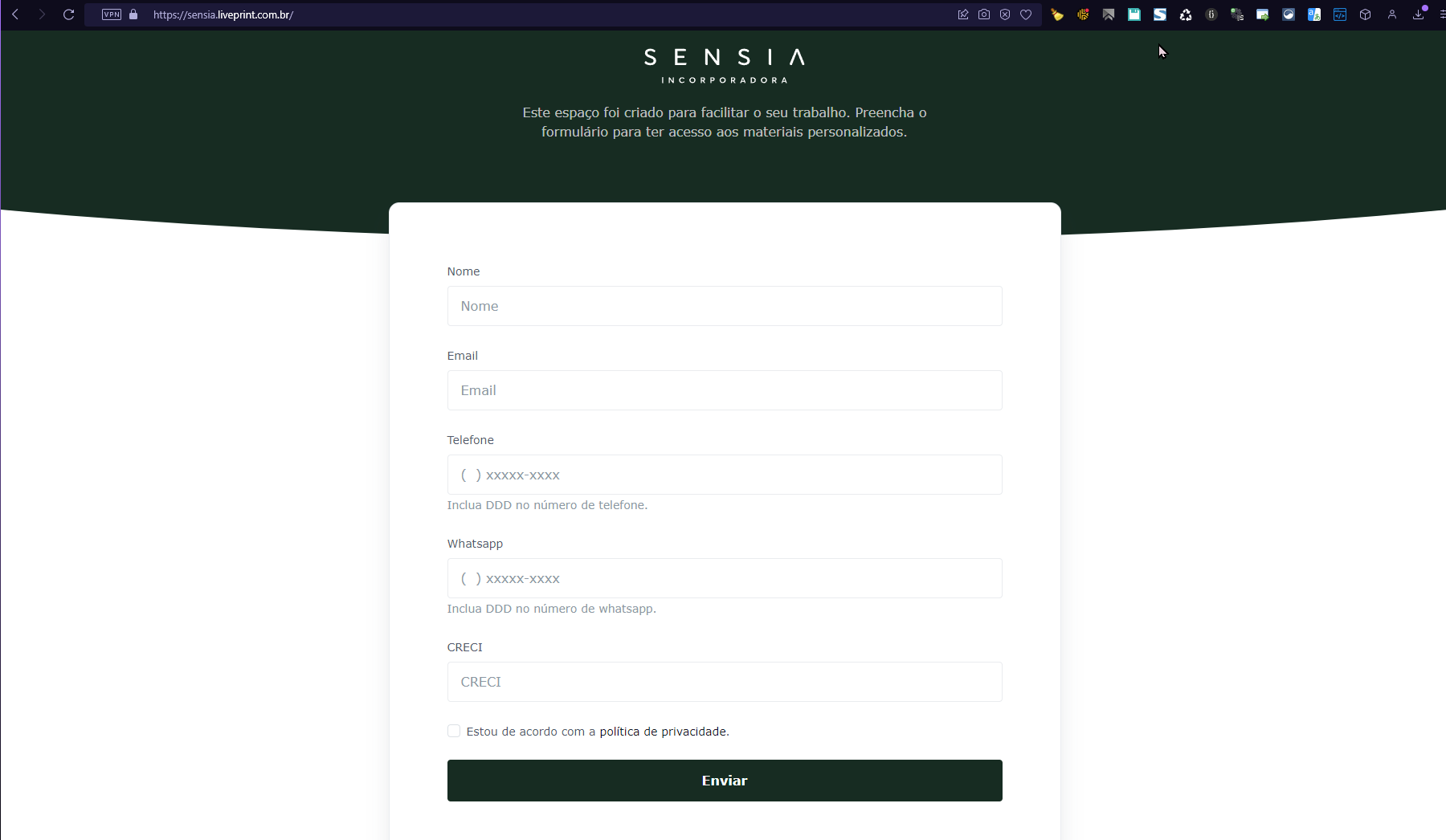Viewport: 1446px width, 840px height.
Task: Click the CRECI text field
Action: 725,682
